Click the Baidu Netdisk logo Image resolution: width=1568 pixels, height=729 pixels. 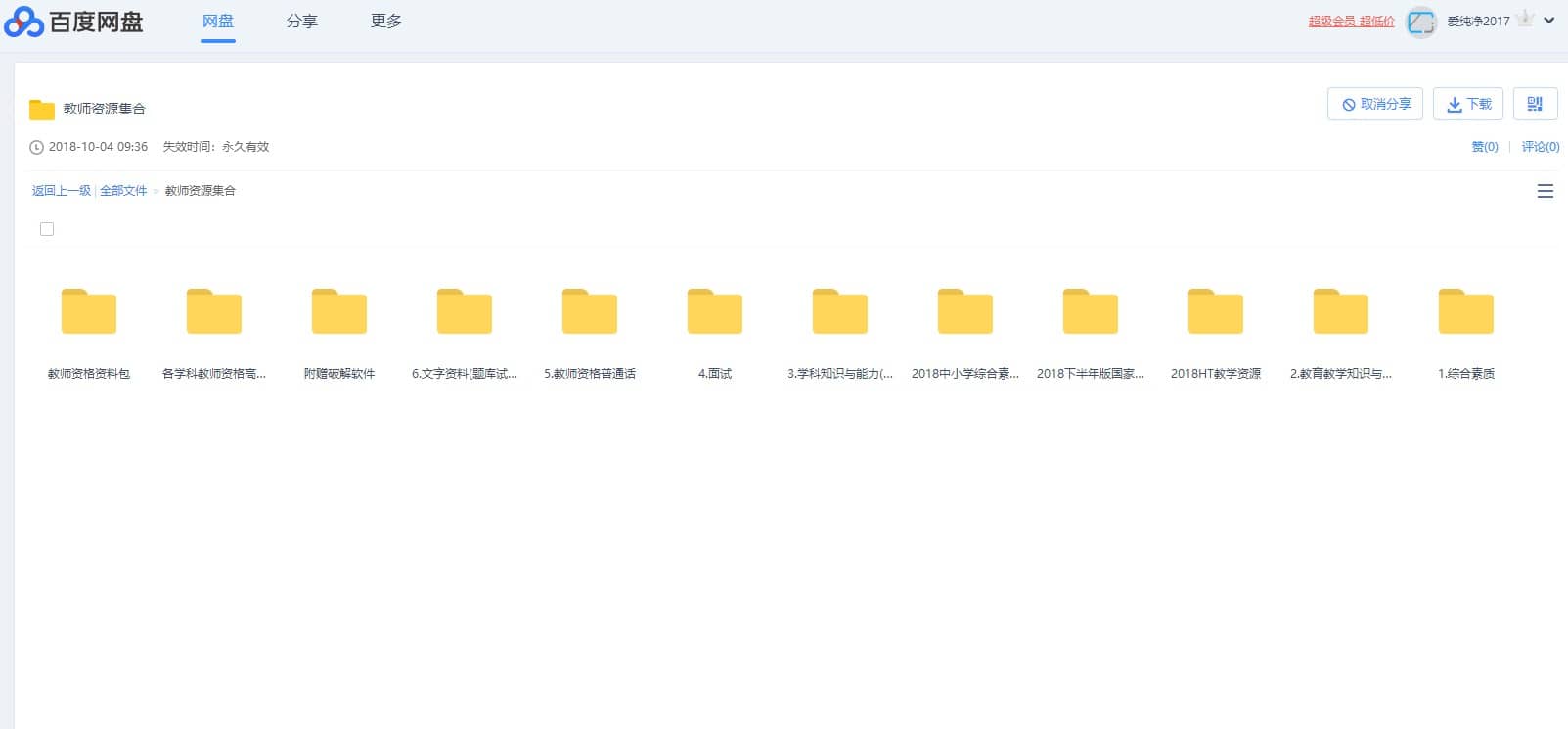(x=74, y=22)
